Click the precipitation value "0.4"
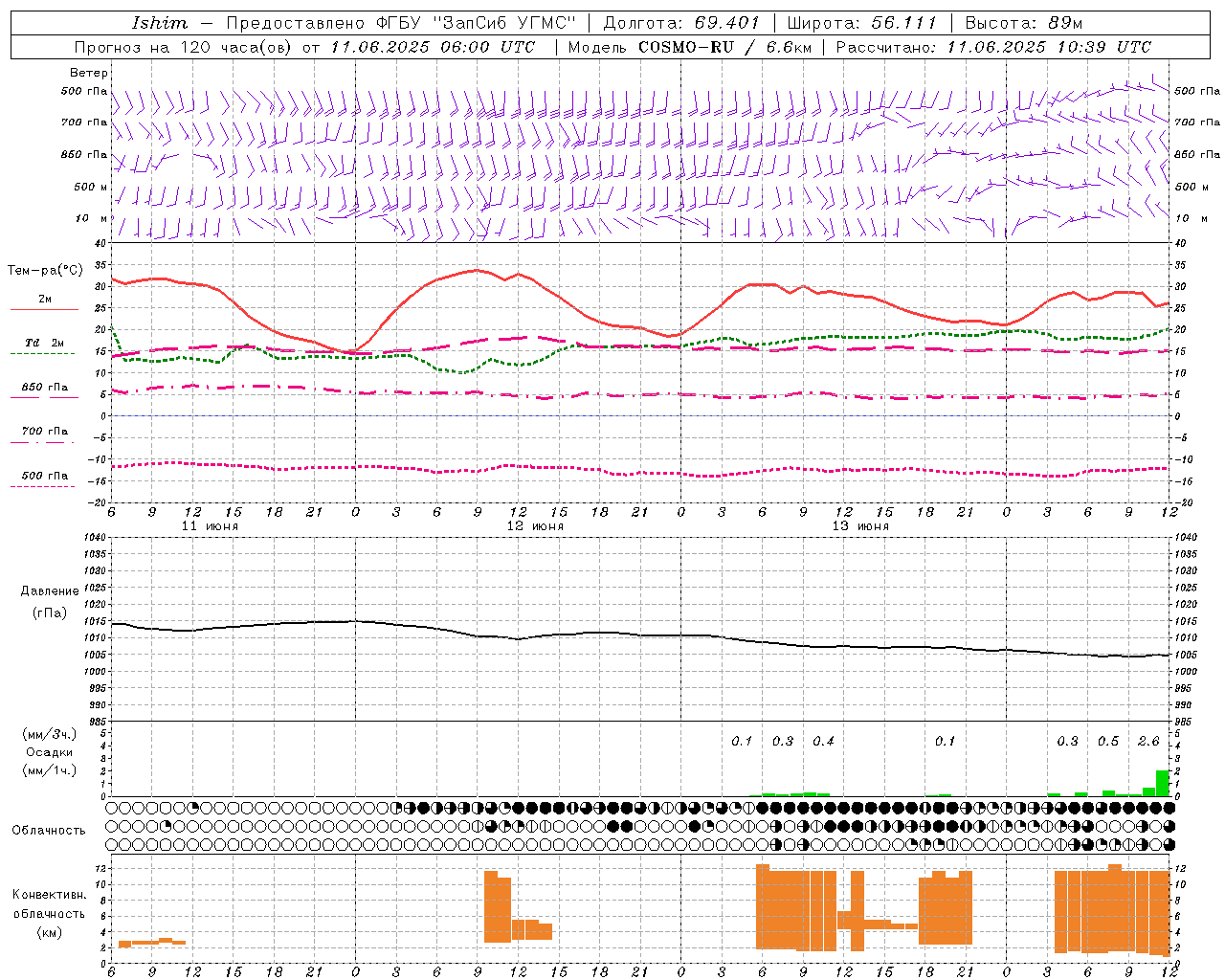 [x=823, y=741]
